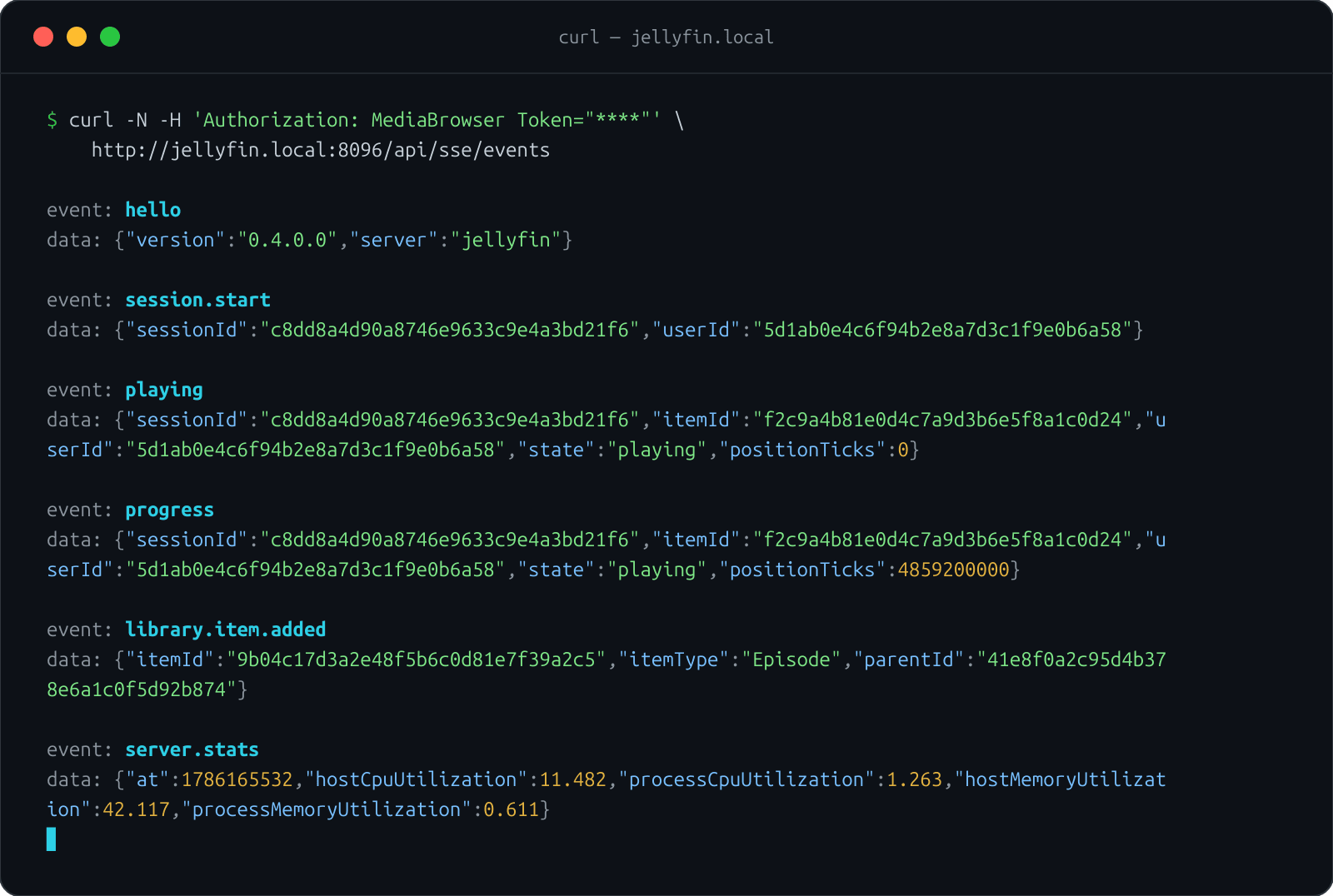This screenshot has height=896, width=1333.
Task: Click the 'session.start' event name
Action: pyautogui.click(x=198, y=300)
